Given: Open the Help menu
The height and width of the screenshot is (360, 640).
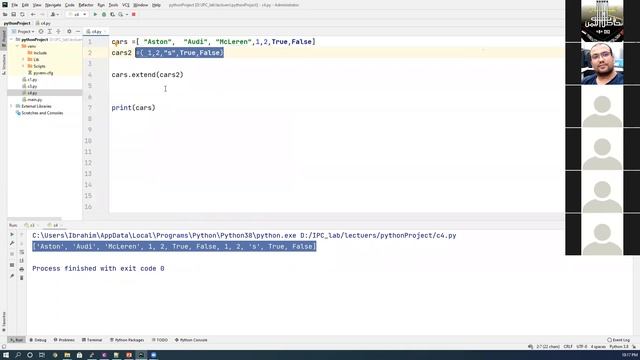Looking at the screenshot, I should coord(156,5).
